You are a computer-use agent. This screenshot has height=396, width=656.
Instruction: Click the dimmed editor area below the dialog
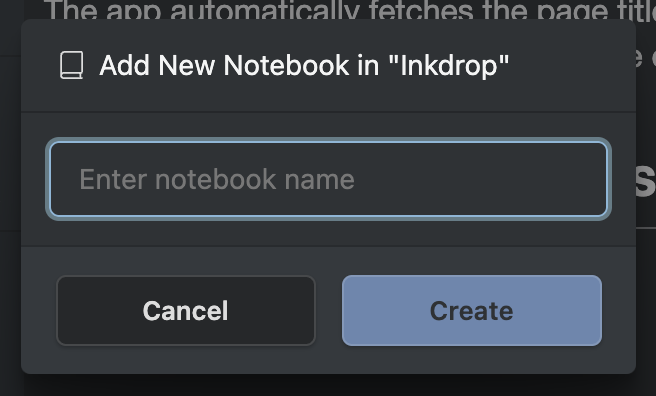[x=328, y=385]
